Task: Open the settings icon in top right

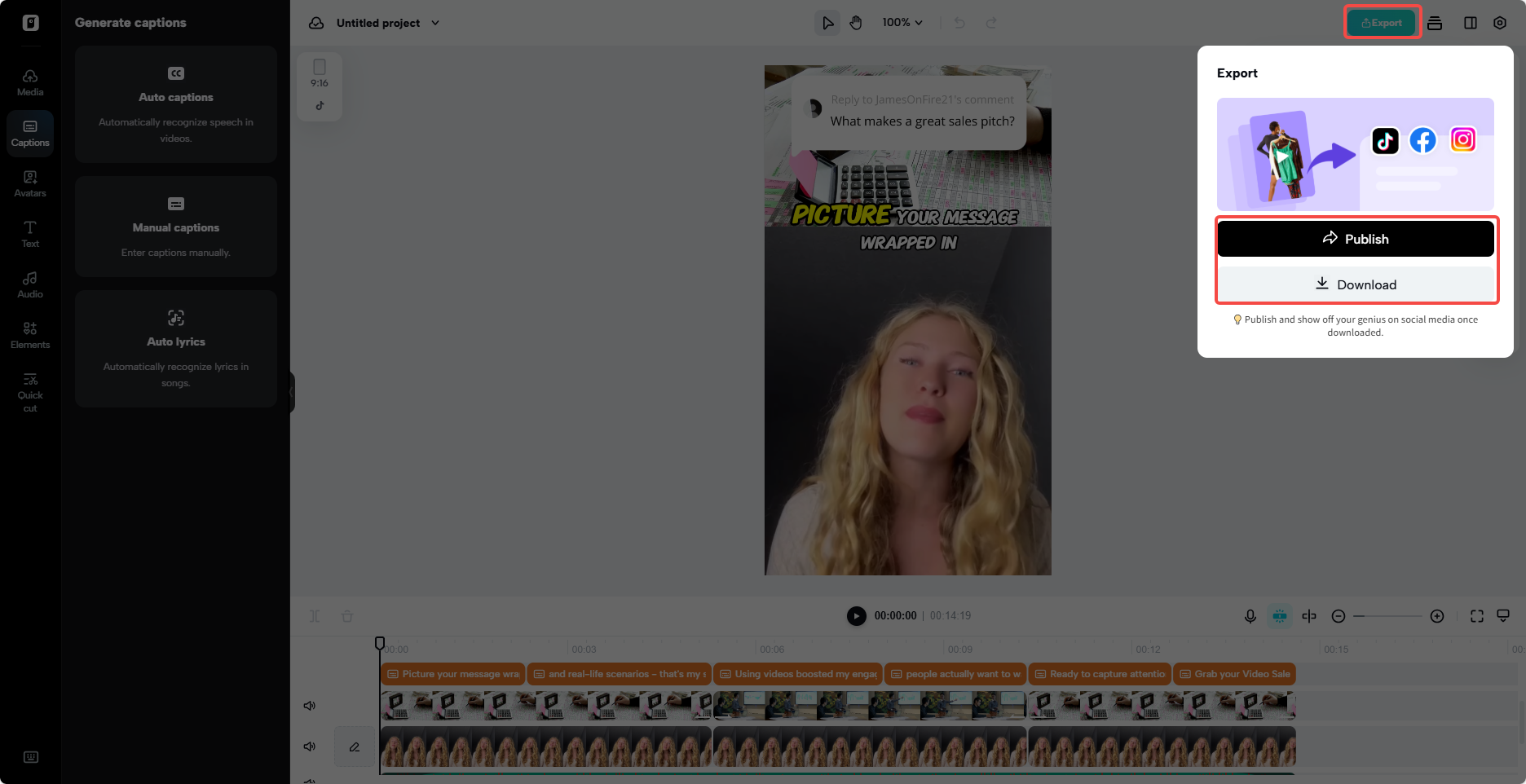Action: 1500,23
